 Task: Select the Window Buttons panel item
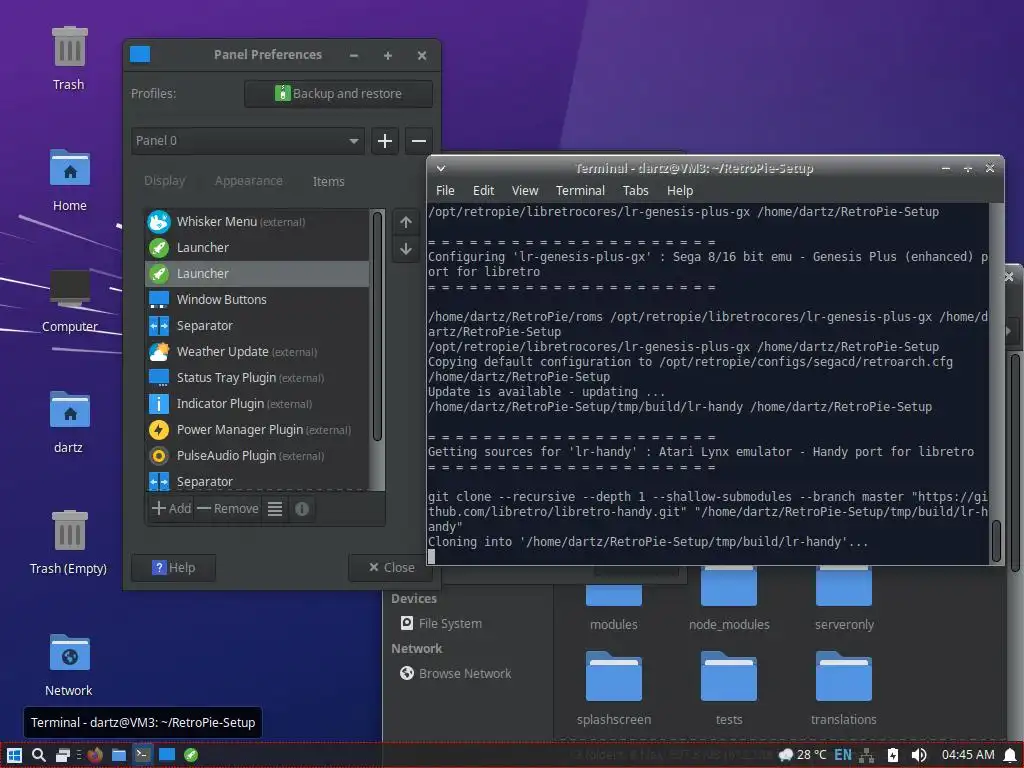coord(257,300)
